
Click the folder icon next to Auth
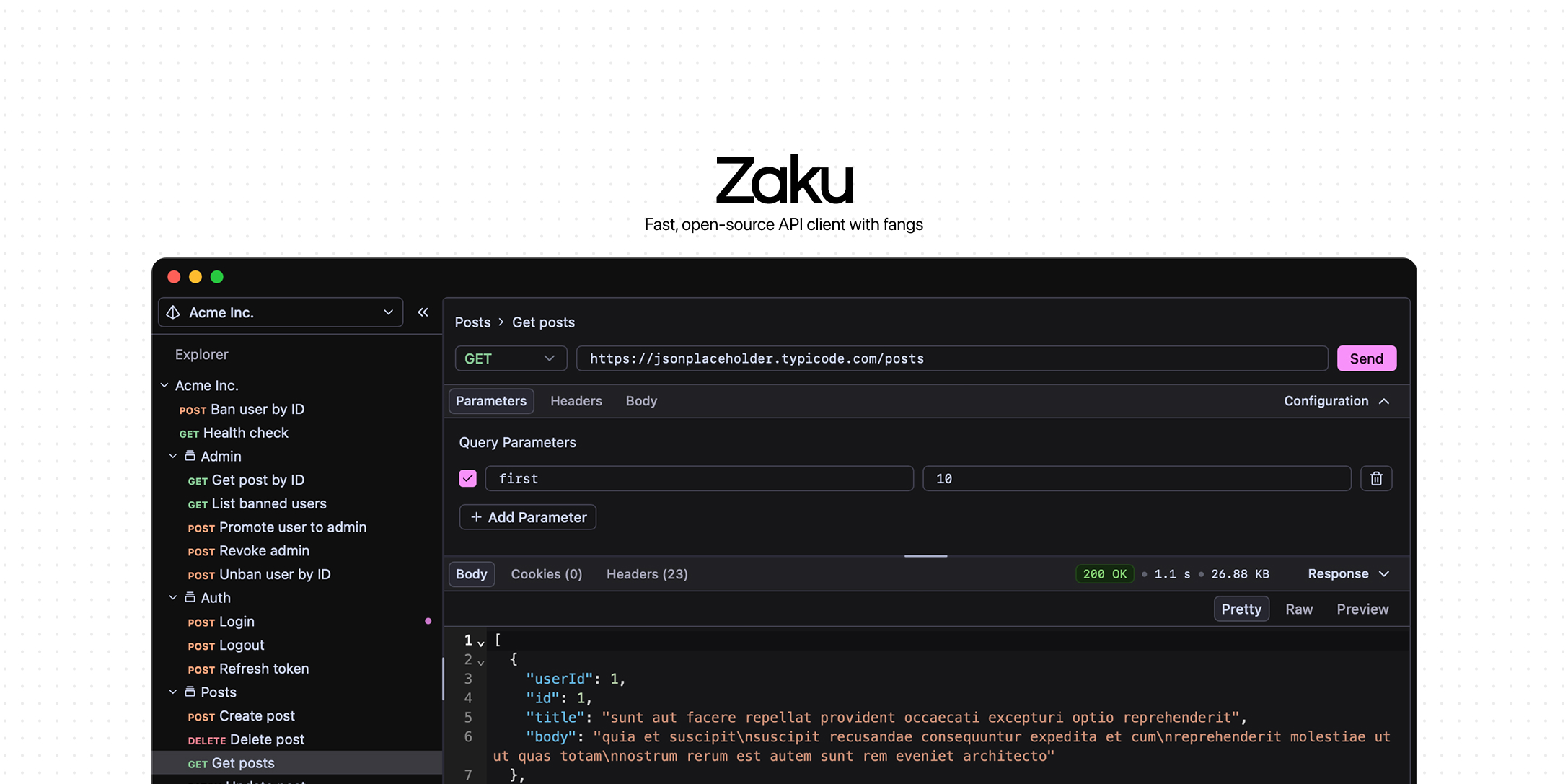[x=190, y=597]
